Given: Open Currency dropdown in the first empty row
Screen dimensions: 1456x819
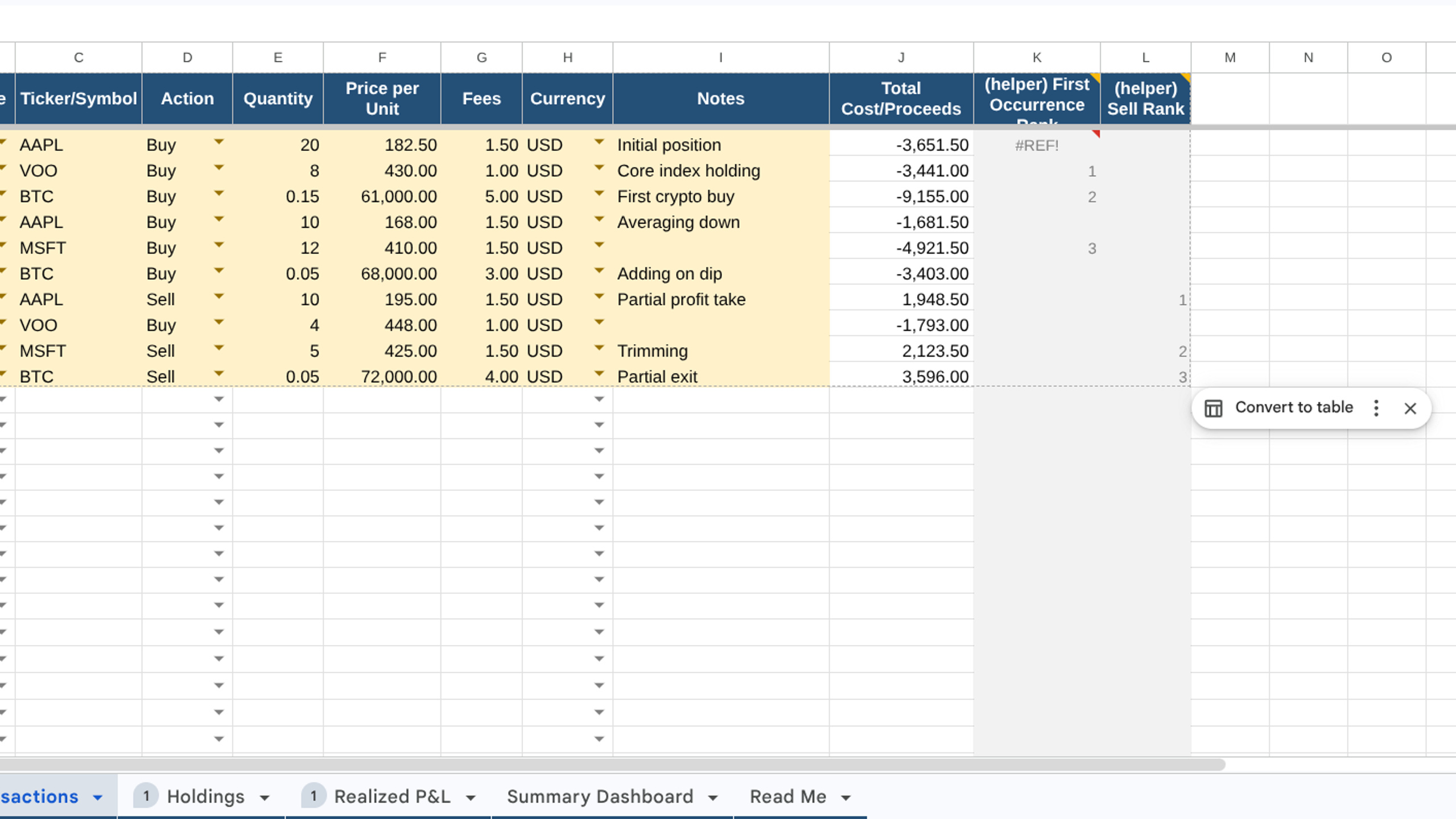Looking at the screenshot, I should [x=599, y=399].
